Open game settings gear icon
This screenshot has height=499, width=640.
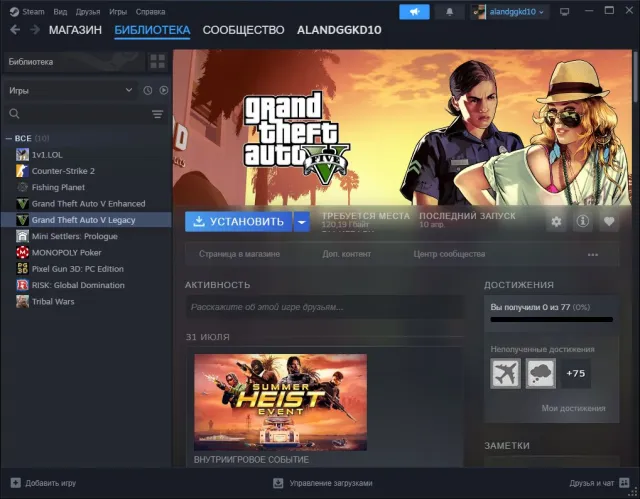[556, 222]
